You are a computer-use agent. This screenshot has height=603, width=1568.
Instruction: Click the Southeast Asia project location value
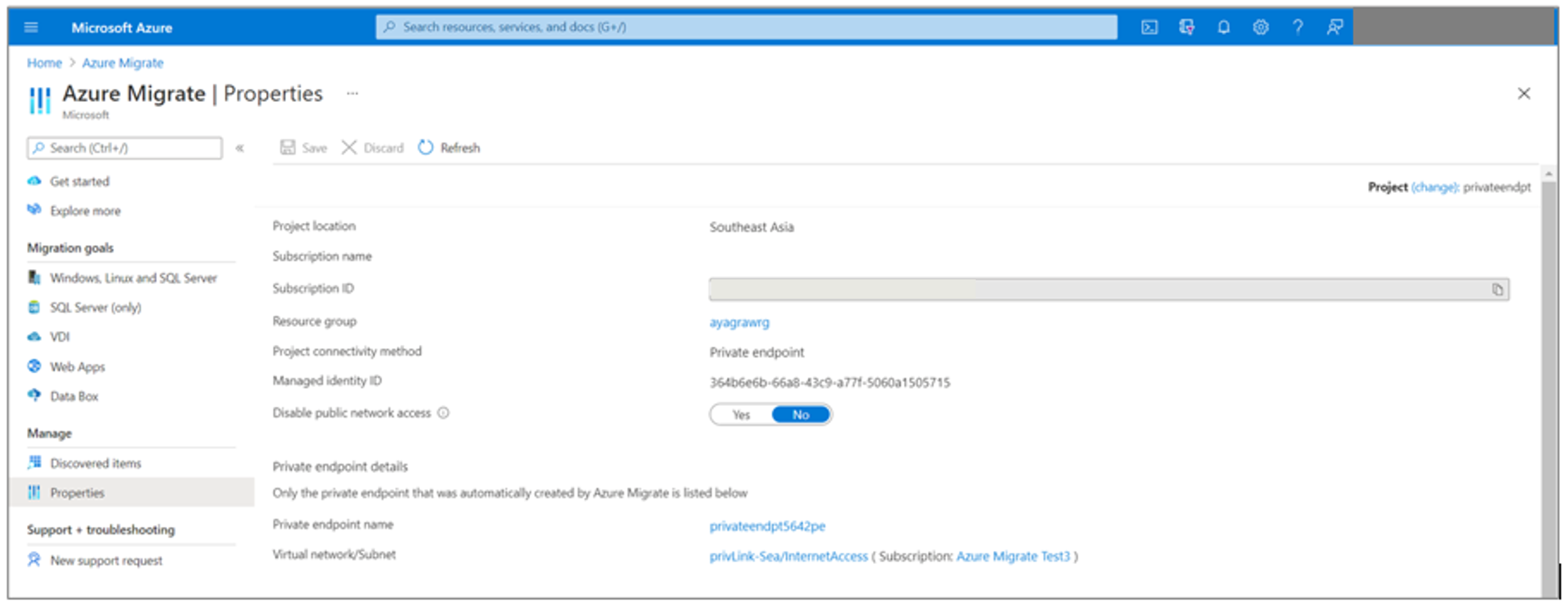(751, 227)
